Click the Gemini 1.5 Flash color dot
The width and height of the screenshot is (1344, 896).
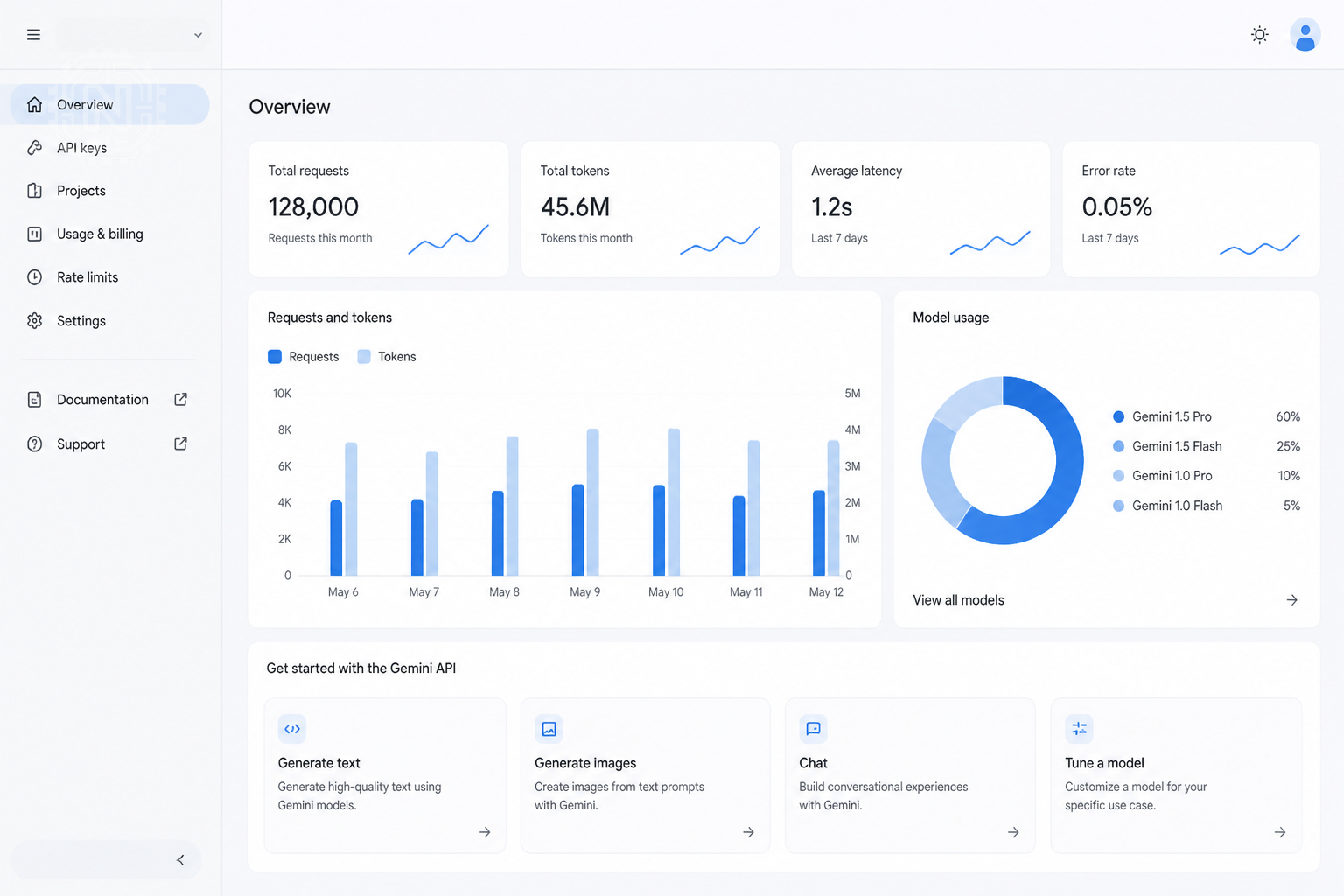click(1118, 446)
